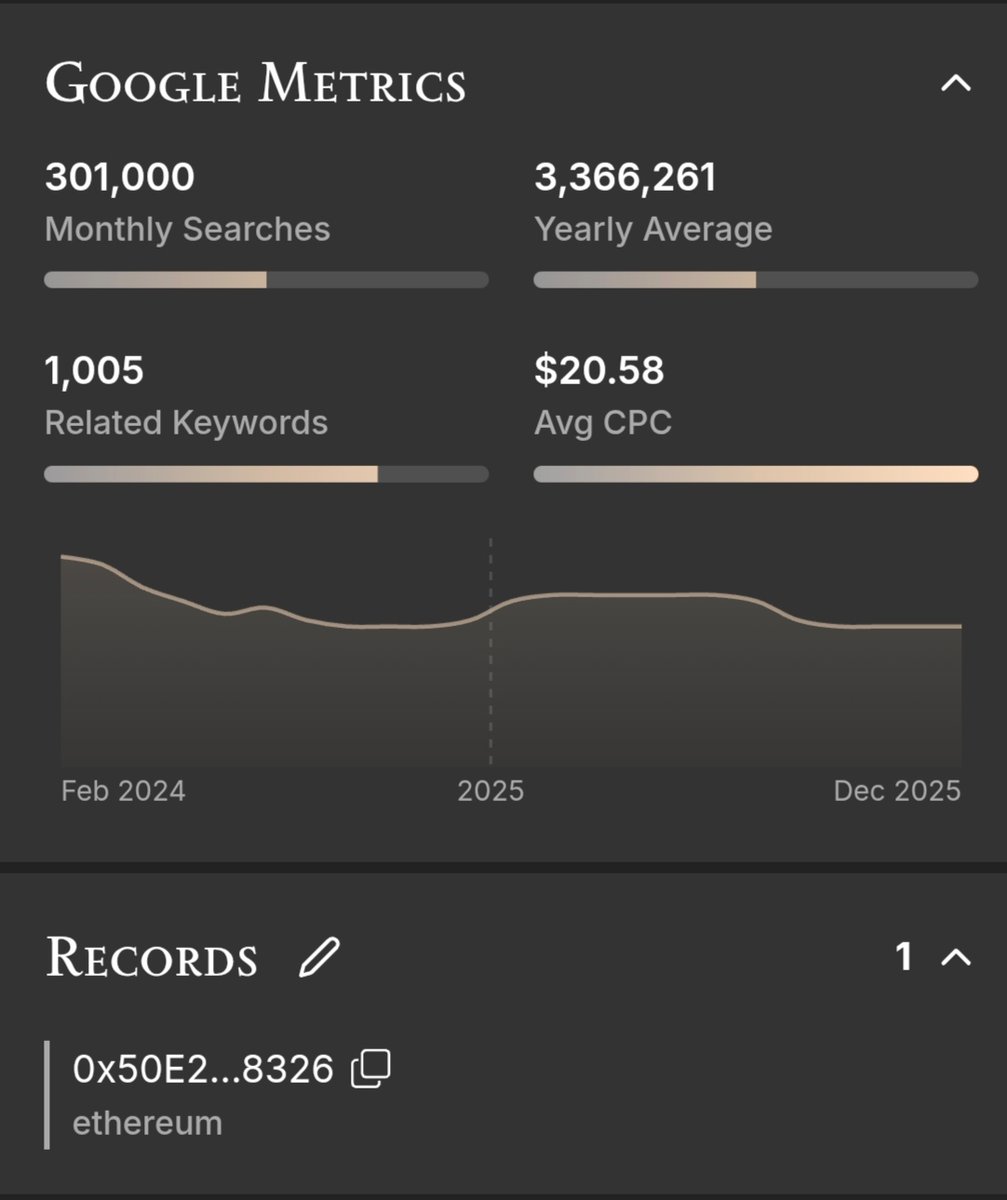Click the 301,000 monthly searches value

point(120,178)
